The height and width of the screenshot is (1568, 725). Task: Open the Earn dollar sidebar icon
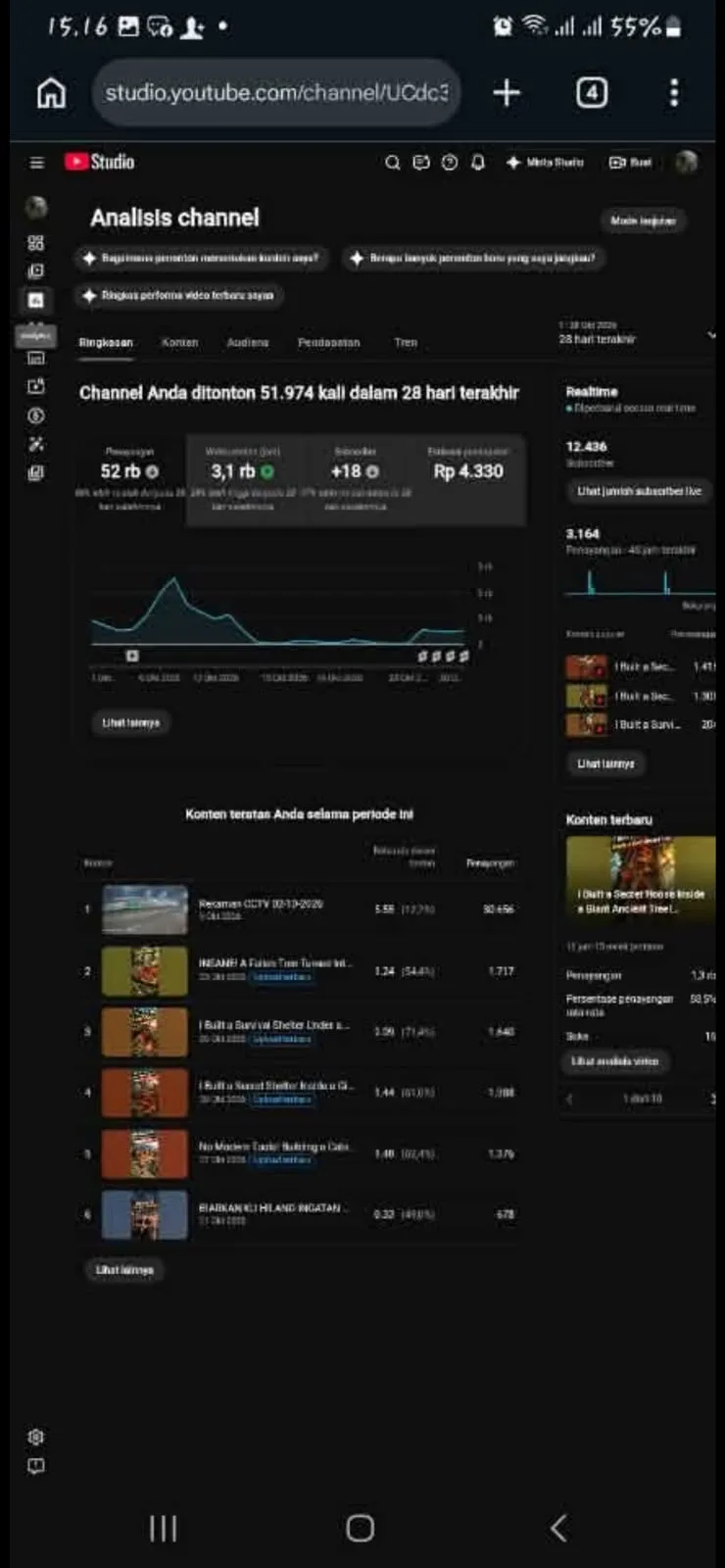36,416
